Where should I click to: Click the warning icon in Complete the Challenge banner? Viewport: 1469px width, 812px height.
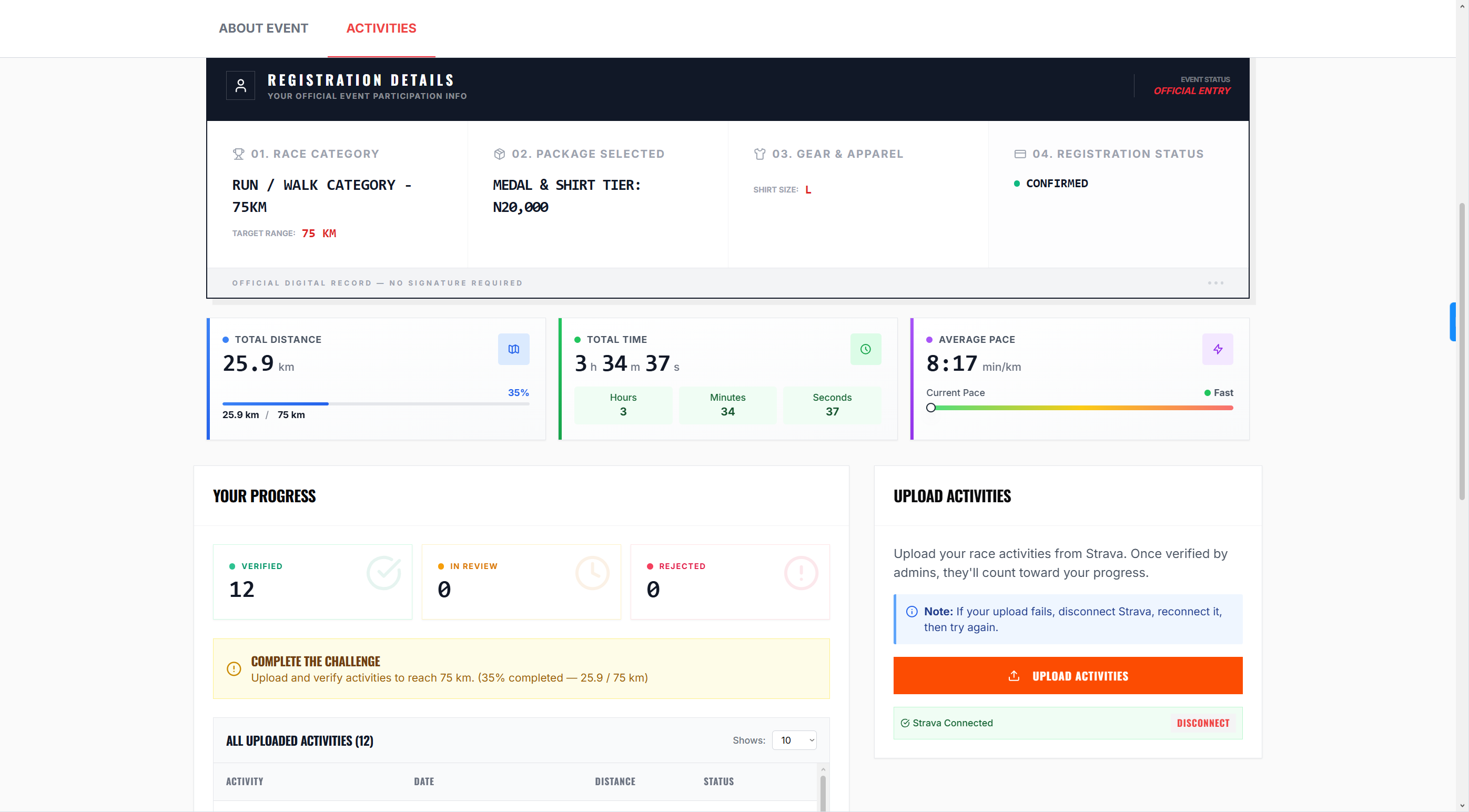click(234, 668)
